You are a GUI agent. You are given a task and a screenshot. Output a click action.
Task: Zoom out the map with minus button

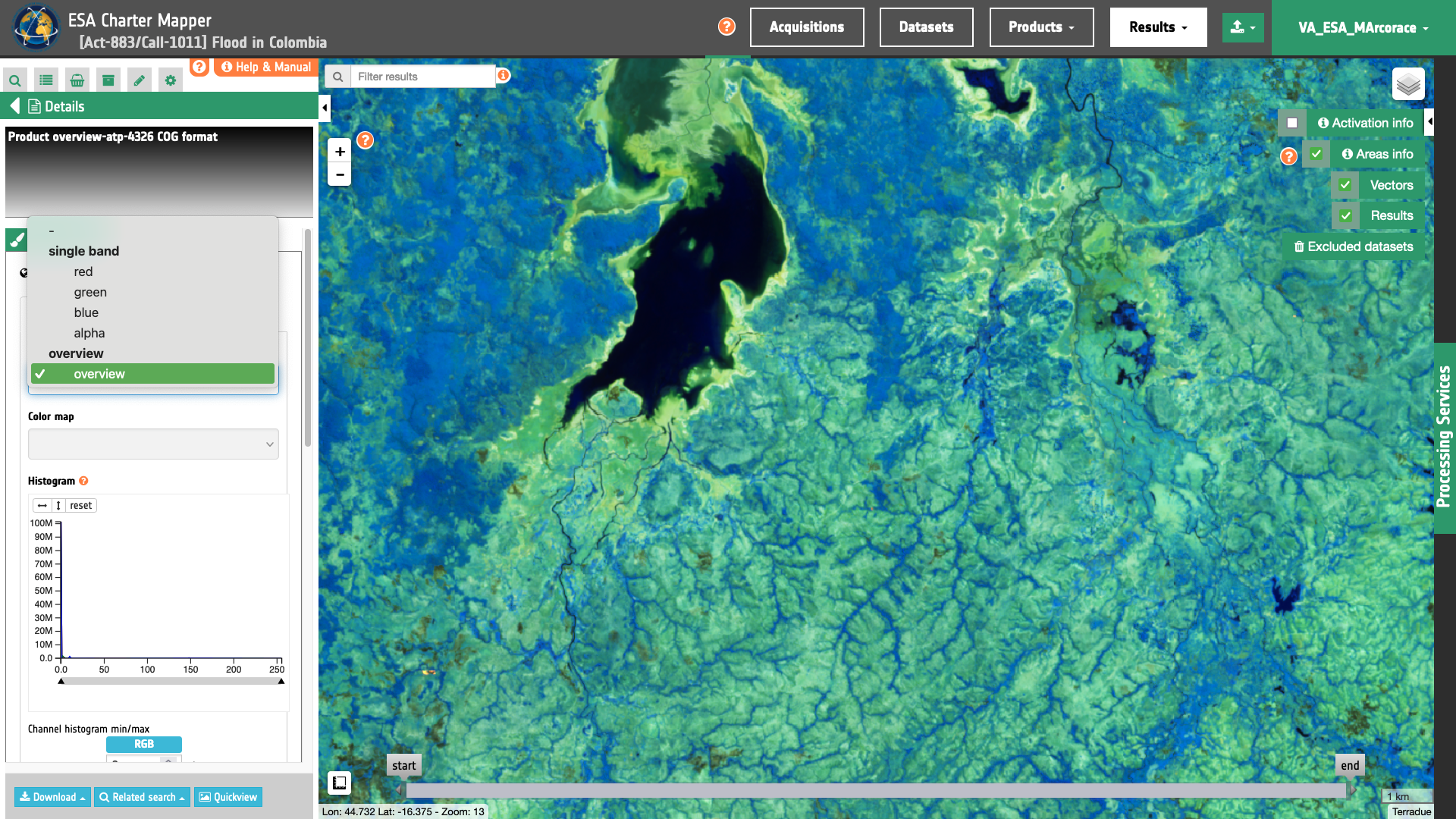(340, 174)
